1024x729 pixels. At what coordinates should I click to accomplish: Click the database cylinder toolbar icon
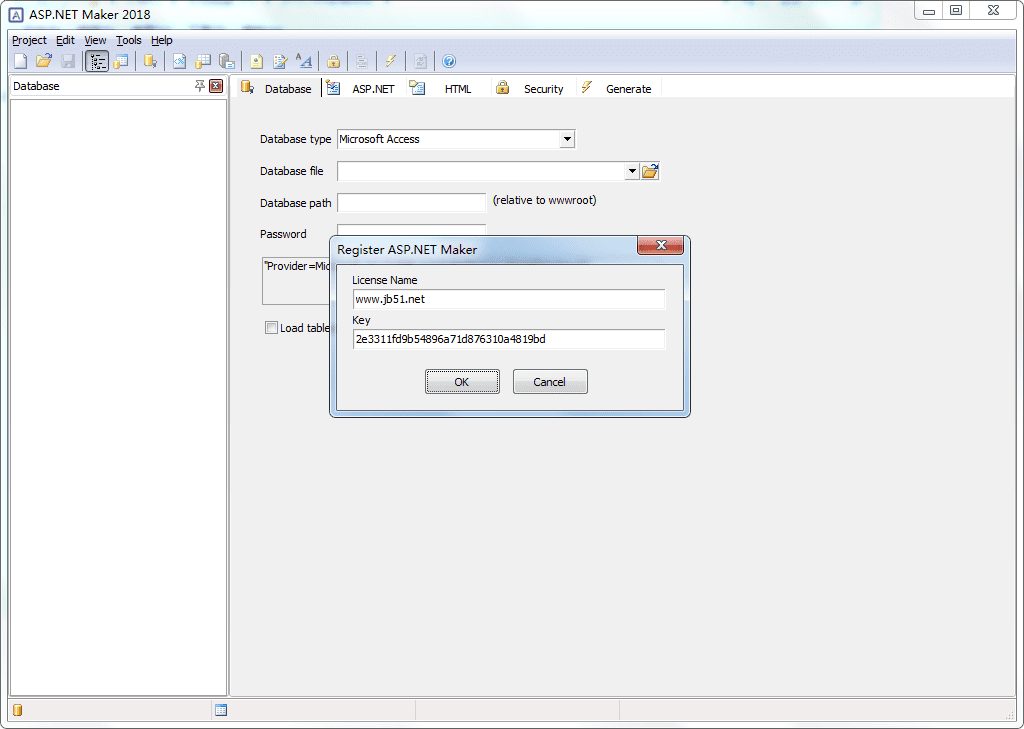pyautogui.click(x=150, y=61)
